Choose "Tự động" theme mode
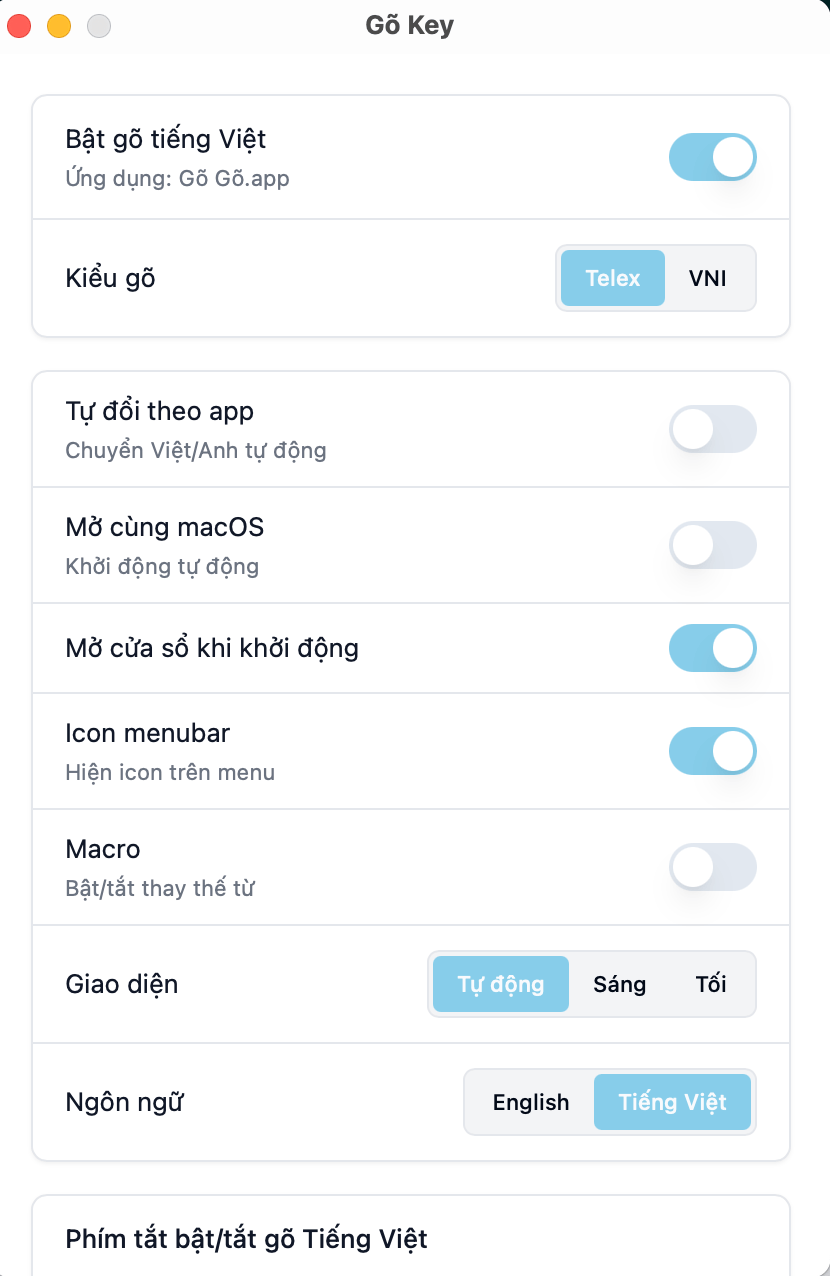Image resolution: width=830 pixels, height=1276 pixels. click(500, 984)
